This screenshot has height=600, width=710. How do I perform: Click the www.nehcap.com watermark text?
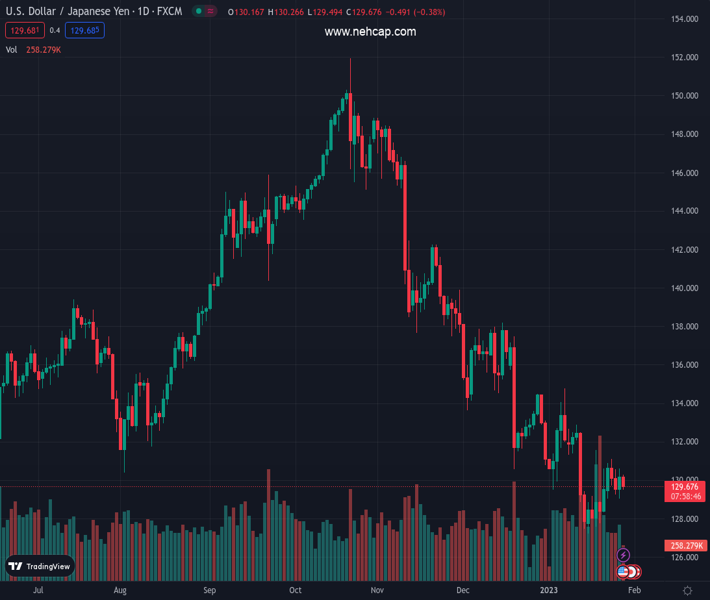370,32
